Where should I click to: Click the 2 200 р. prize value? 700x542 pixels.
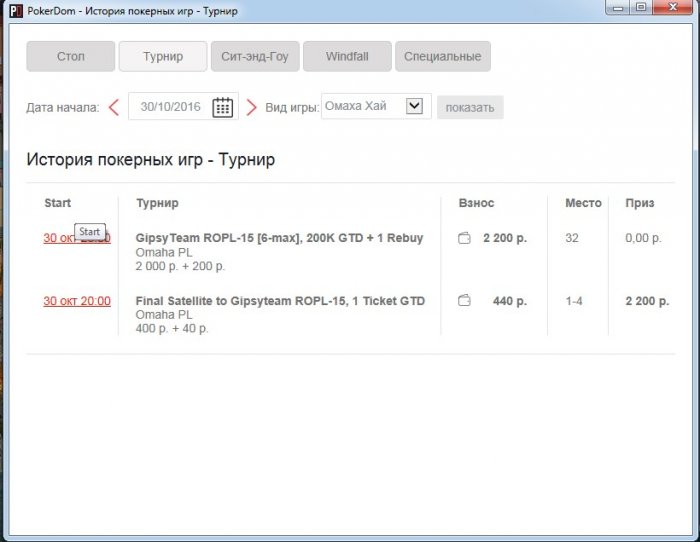tap(647, 301)
